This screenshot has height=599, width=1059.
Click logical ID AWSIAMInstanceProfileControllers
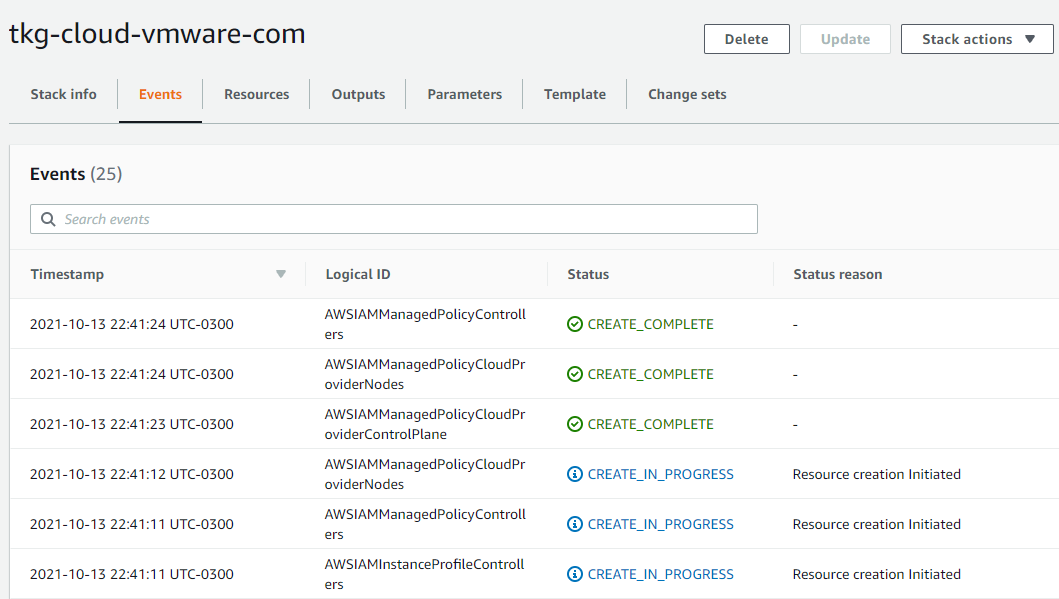tap(424, 574)
